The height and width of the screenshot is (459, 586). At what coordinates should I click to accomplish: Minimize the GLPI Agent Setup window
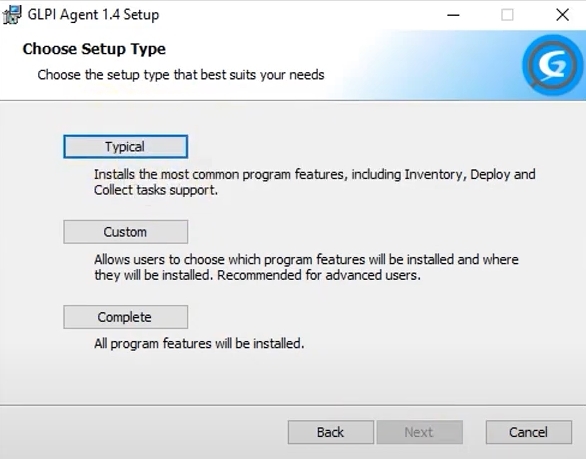pyautogui.click(x=453, y=15)
